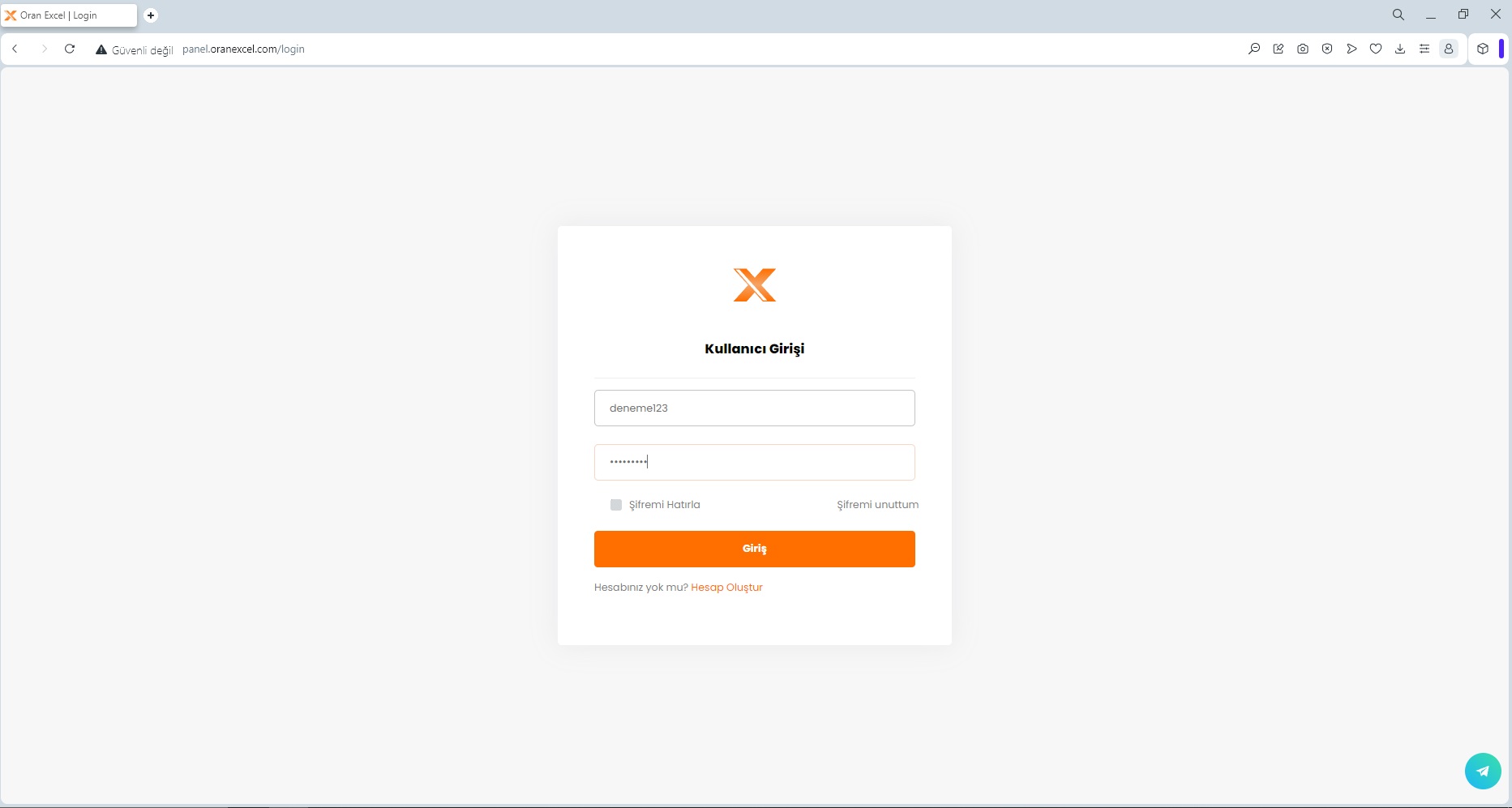Focus the username field containing deneme123
The width and height of the screenshot is (1512, 808).
(x=755, y=408)
